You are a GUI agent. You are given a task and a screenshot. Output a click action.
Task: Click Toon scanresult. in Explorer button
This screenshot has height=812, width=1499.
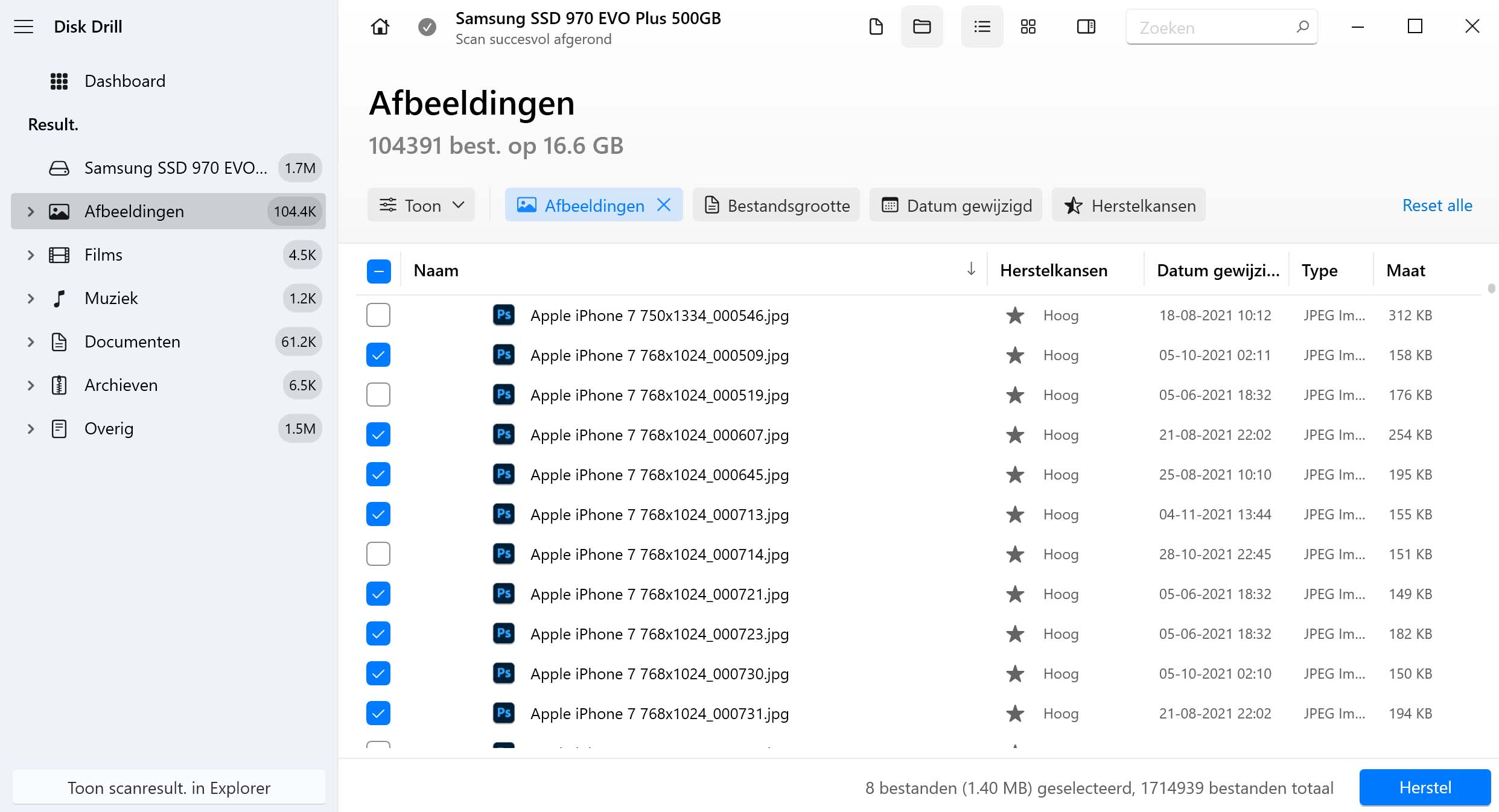pos(169,787)
